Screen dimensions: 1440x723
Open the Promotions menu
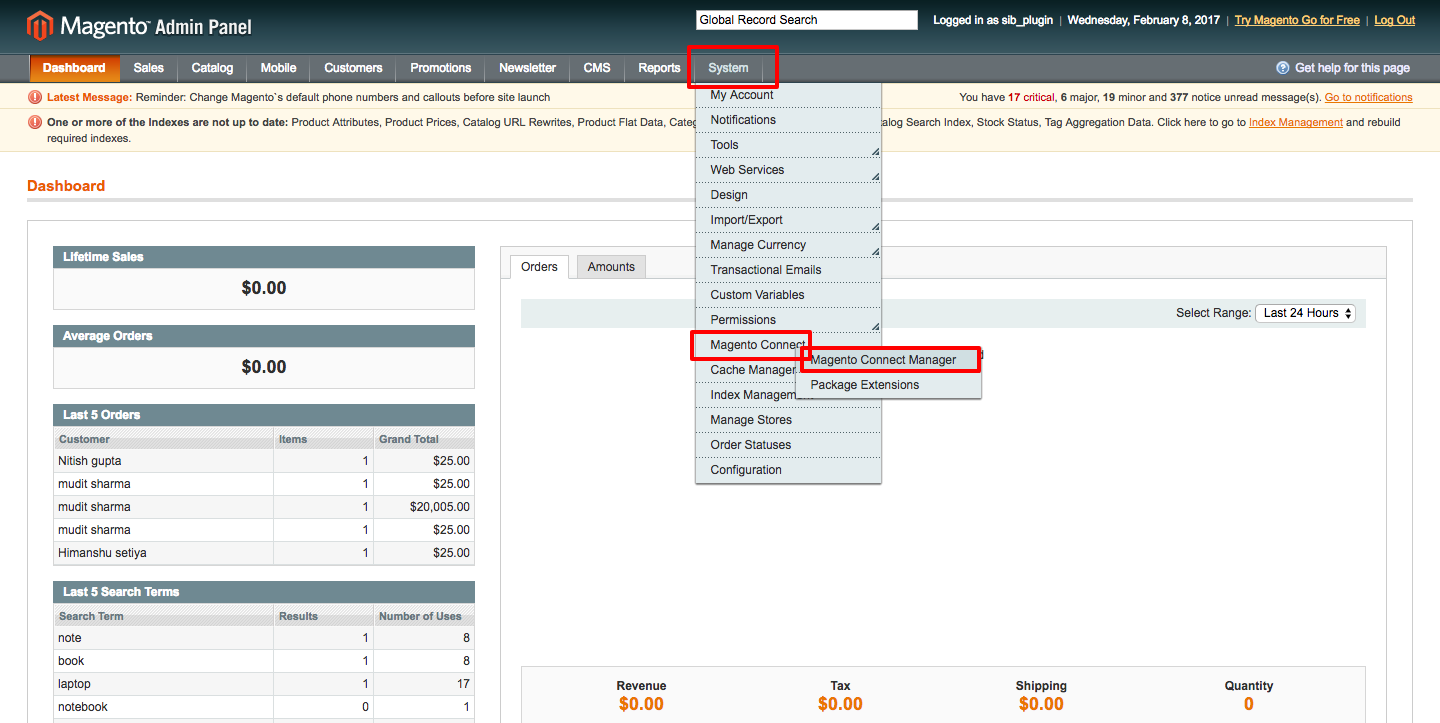coord(440,68)
